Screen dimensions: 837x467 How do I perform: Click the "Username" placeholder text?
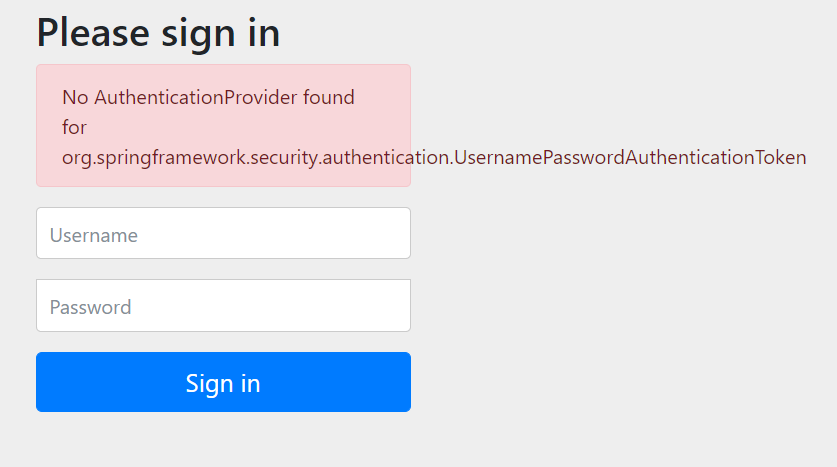pyautogui.click(x=93, y=235)
